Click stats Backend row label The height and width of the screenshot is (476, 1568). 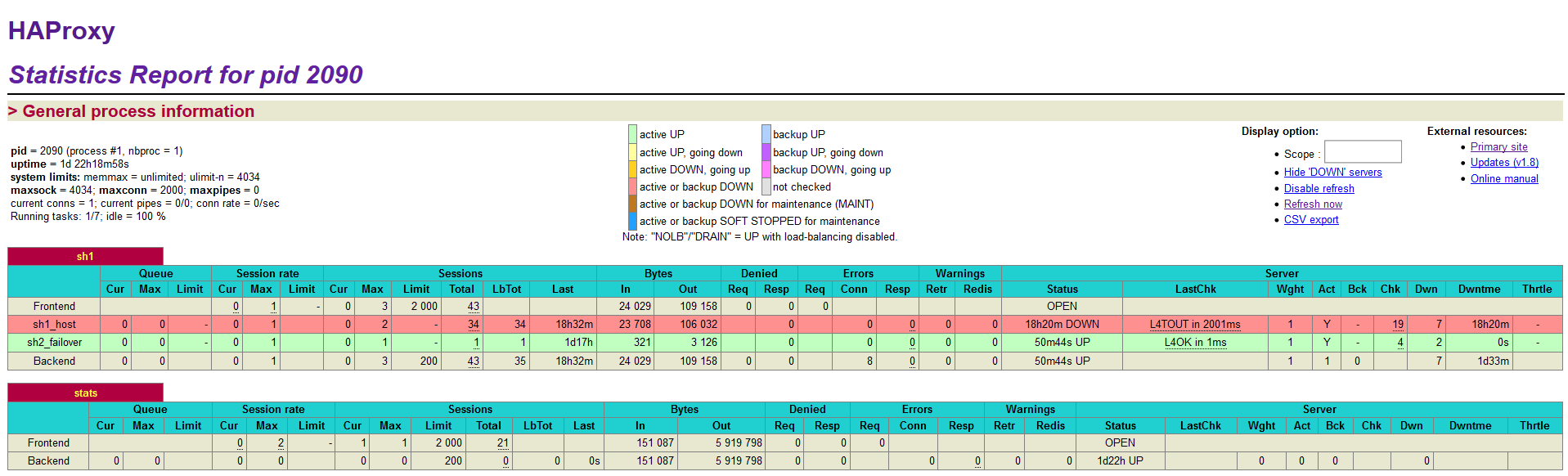(x=48, y=460)
